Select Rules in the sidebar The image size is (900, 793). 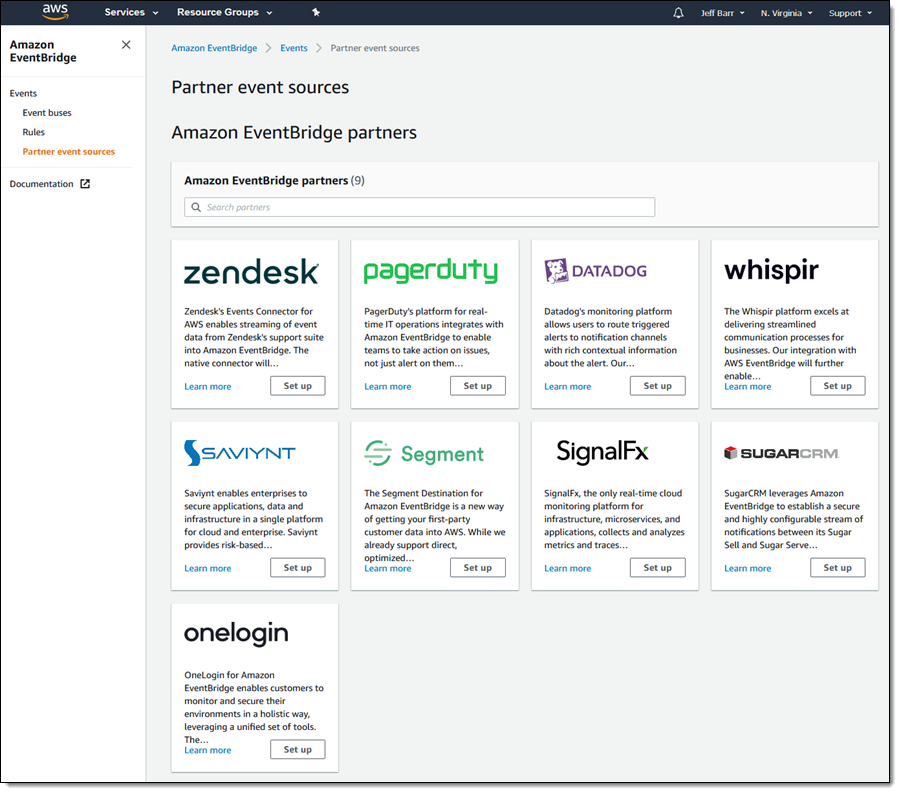[34, 132]
